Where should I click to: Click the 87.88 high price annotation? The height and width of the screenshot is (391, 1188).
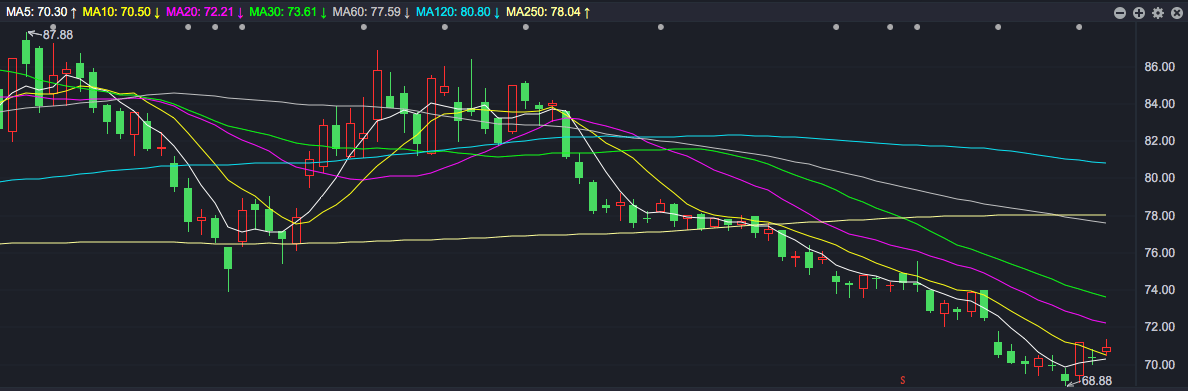pos(58,35)
